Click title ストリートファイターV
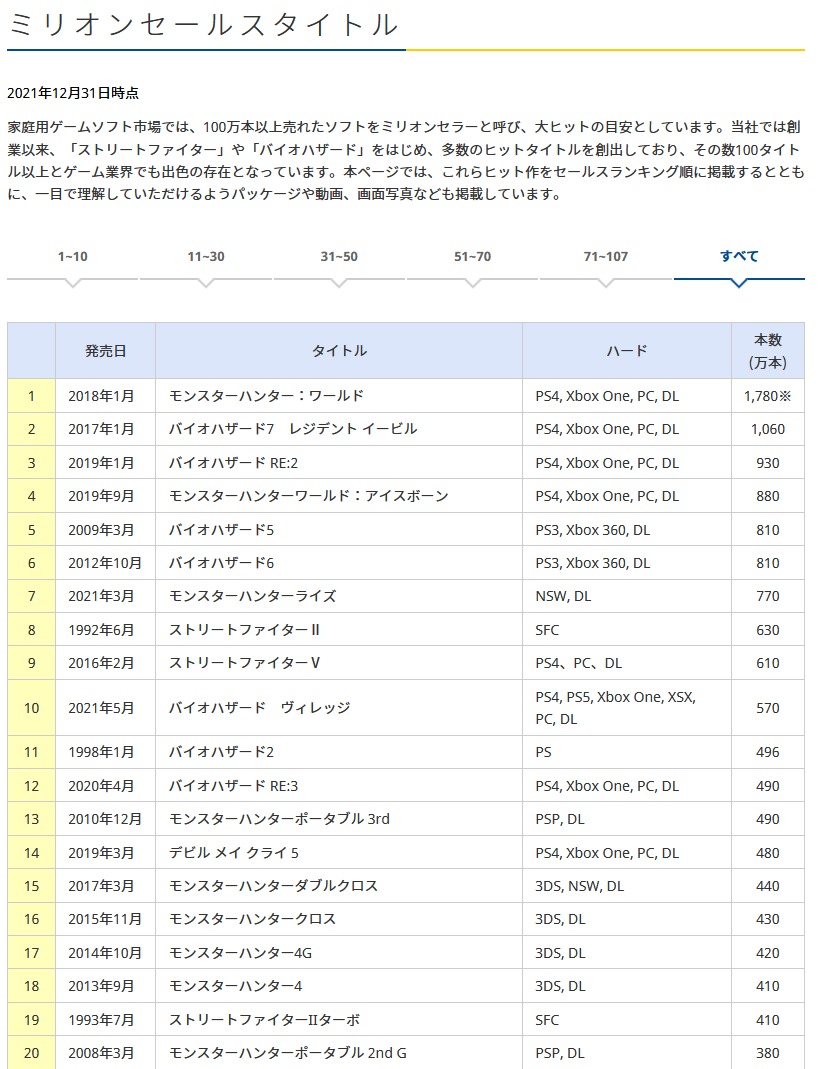 [244, 663]
